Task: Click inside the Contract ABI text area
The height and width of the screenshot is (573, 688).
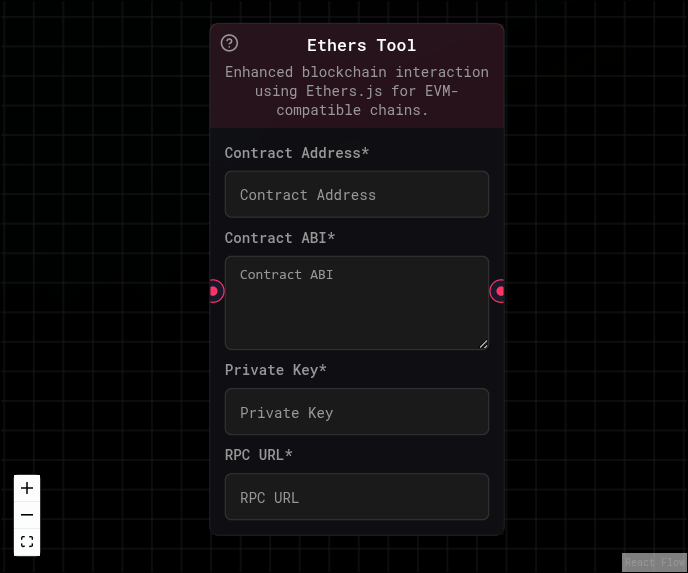Action: [x=357, y=303]
